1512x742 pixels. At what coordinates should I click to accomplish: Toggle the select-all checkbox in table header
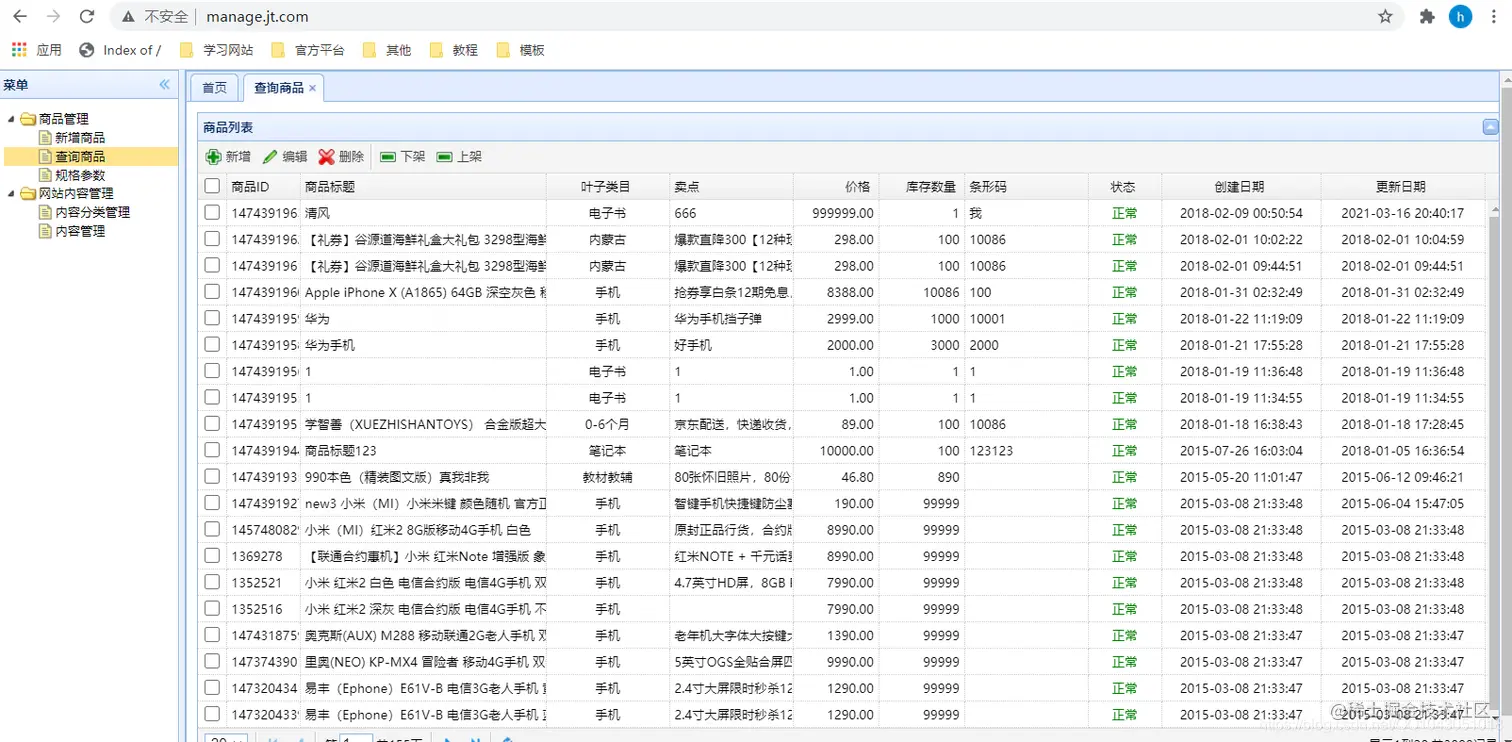[212, 186]
